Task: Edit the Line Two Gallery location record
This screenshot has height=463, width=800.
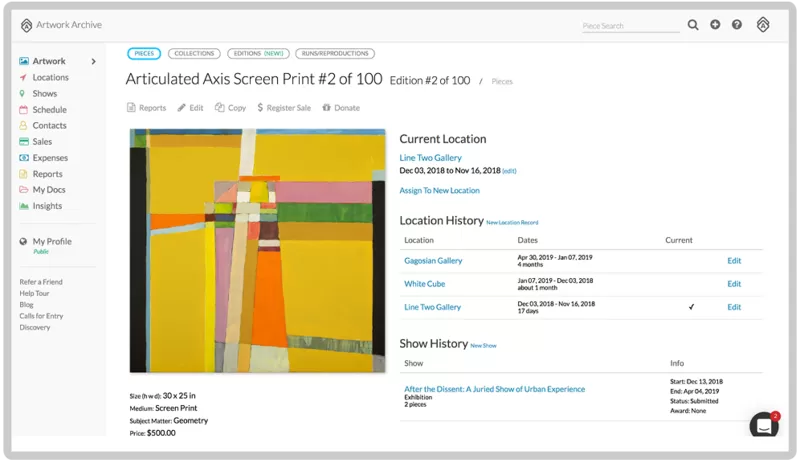Action: [734, 307]
